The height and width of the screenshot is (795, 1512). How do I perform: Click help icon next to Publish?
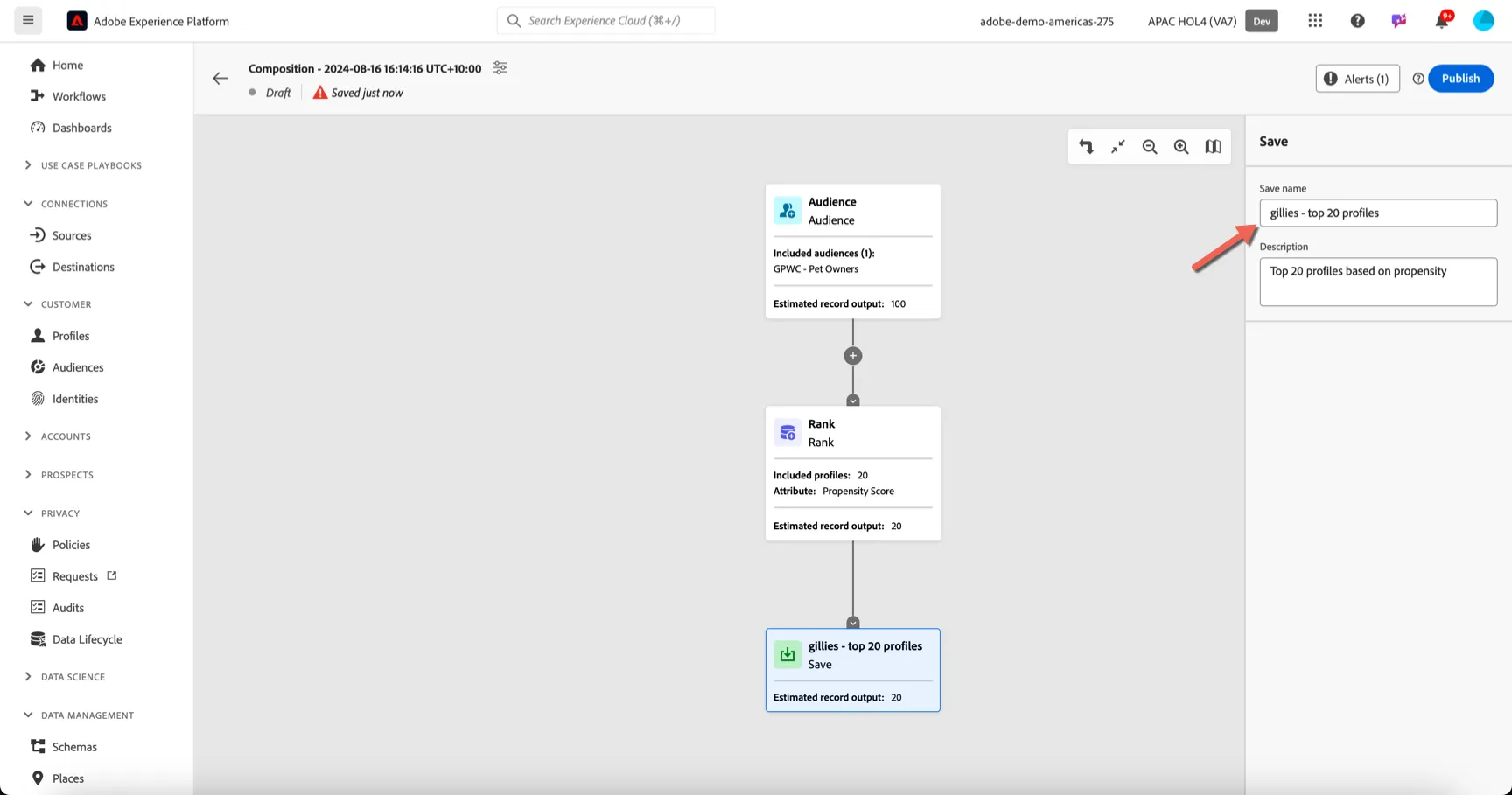[x=1418, y=79]
